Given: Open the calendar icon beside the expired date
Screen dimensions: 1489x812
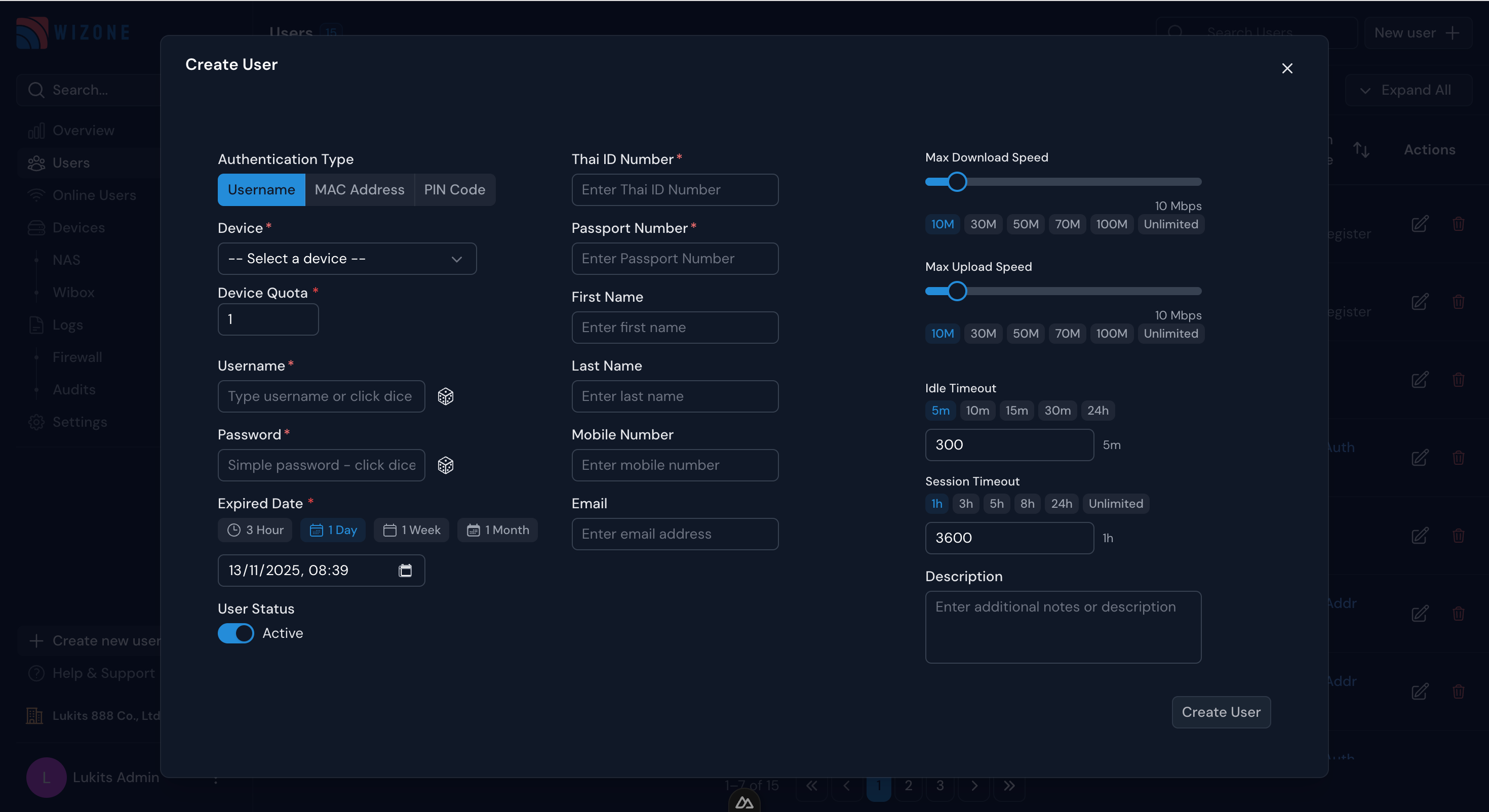Looking at the screenshot, I should (405, 571).
